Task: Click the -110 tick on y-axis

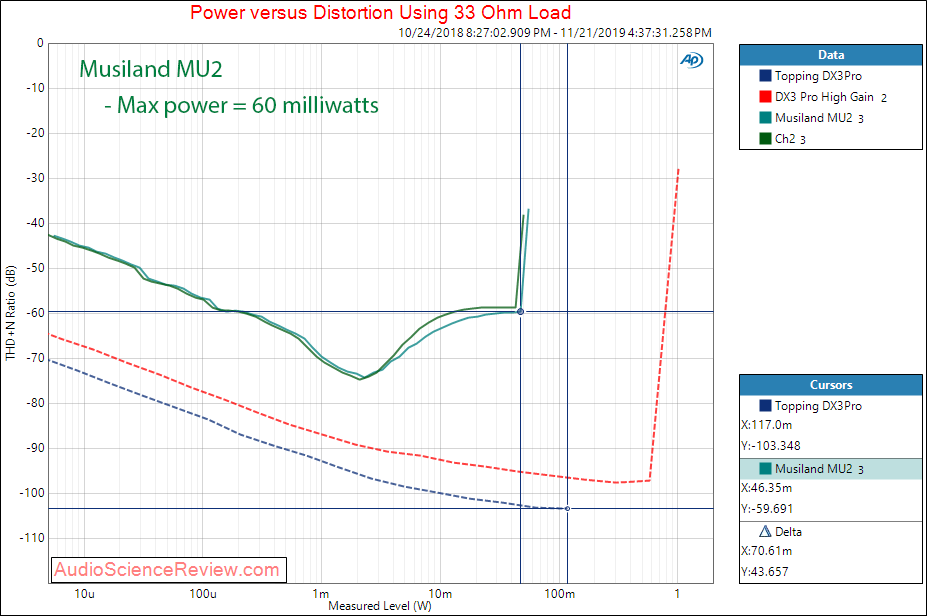Action: (x=33, y=538)
